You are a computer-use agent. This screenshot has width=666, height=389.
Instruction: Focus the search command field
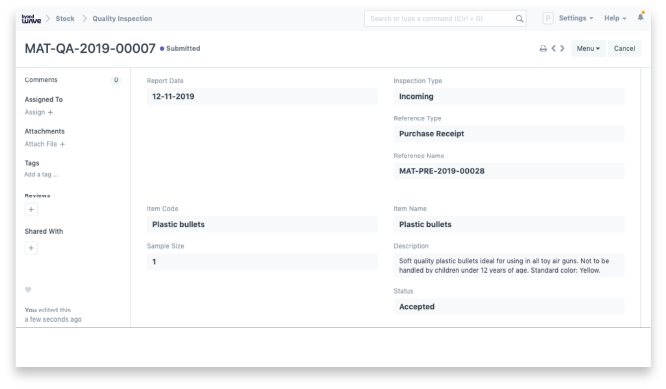440,19
